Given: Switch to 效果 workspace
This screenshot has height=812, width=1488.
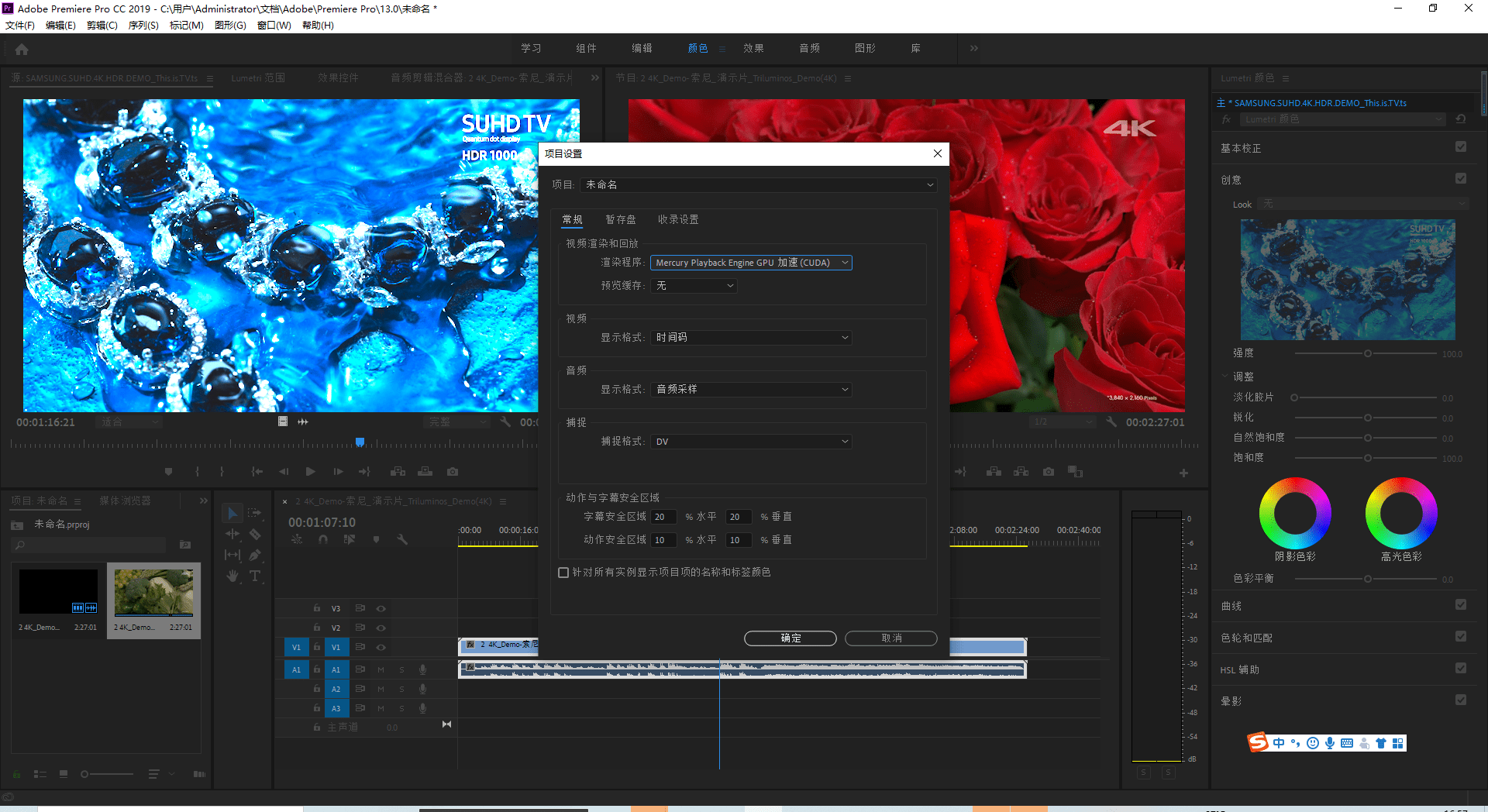Looking at the screenshot, I should 753,48.
